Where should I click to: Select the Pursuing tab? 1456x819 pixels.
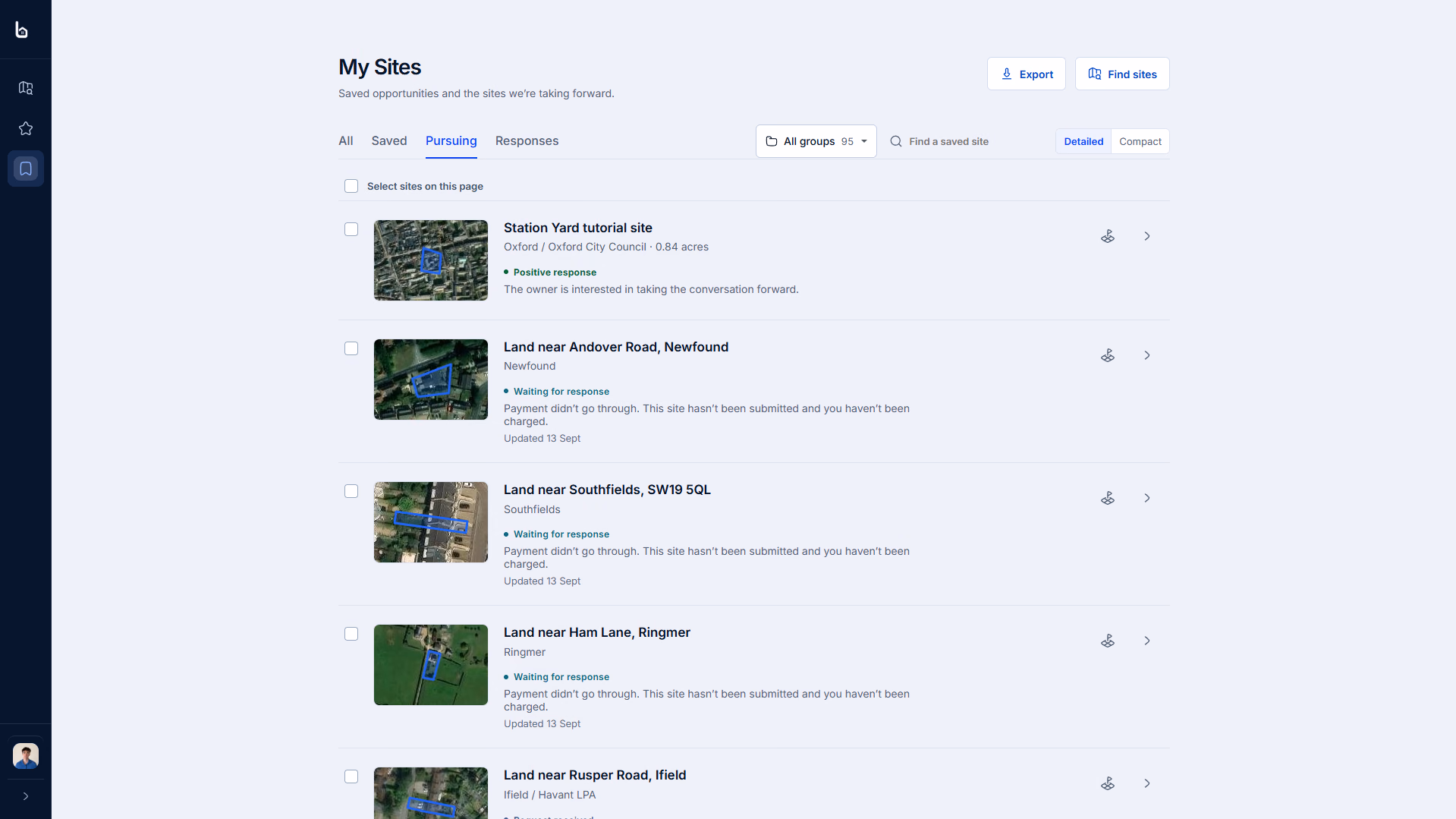pyautogui.click(x=451, y=141)
